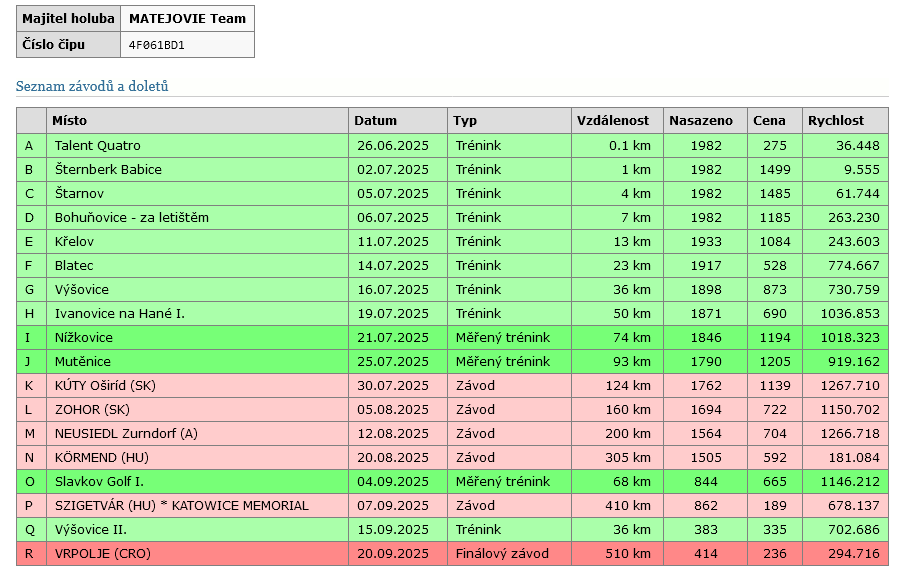The width and height of the screenshot is (913, 582).
Task: Click the 'Finálový závod' type cell
Action: 502,554
